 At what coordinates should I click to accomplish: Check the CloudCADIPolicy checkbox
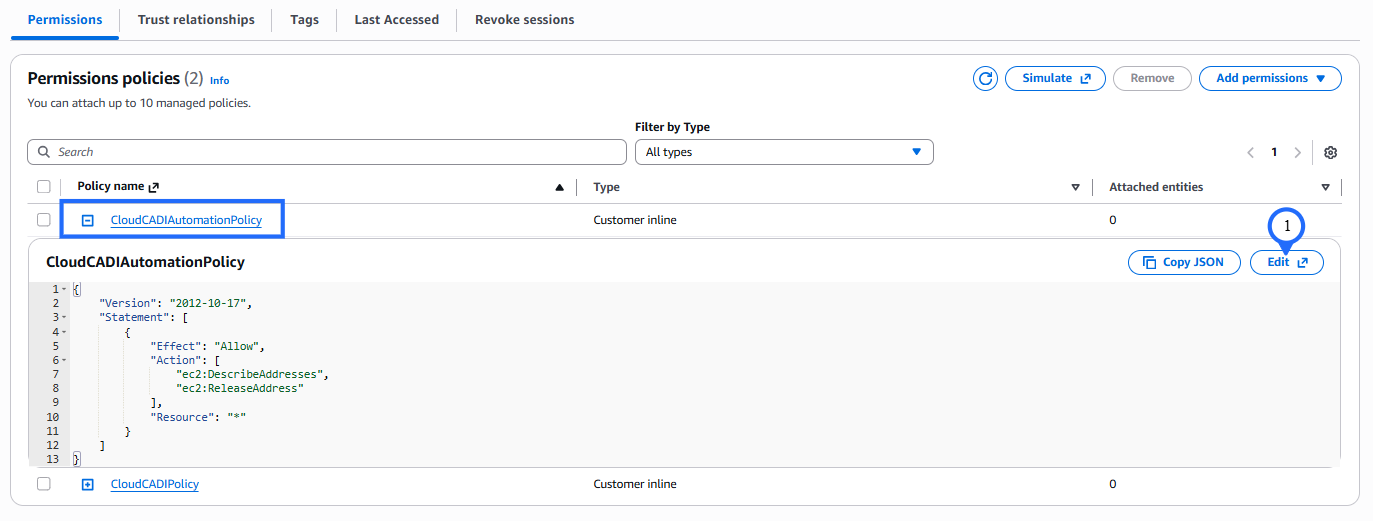(44, 484)
